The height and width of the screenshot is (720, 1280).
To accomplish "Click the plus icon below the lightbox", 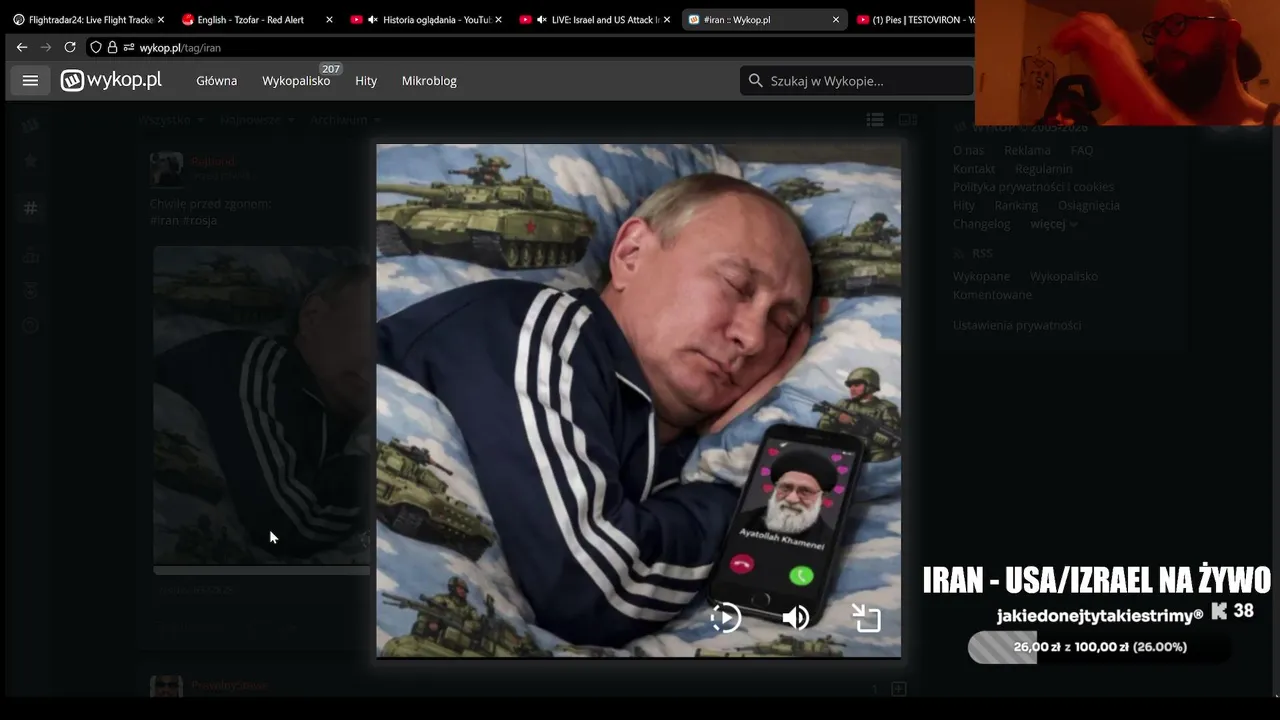I will (x=898, y=689).
